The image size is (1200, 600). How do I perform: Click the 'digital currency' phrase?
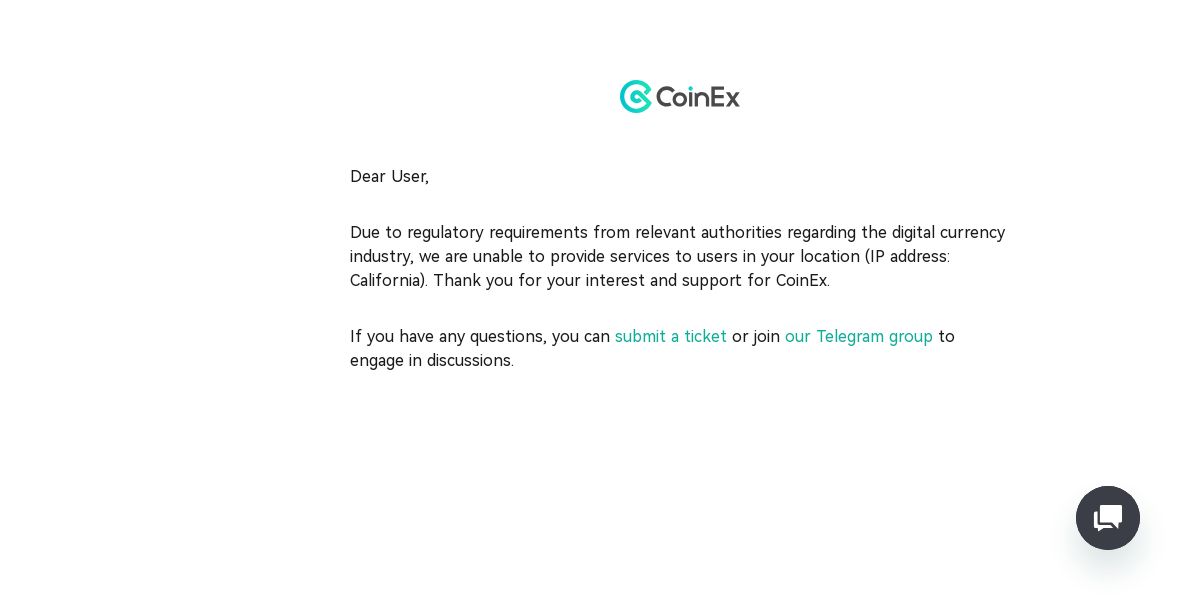949,232
